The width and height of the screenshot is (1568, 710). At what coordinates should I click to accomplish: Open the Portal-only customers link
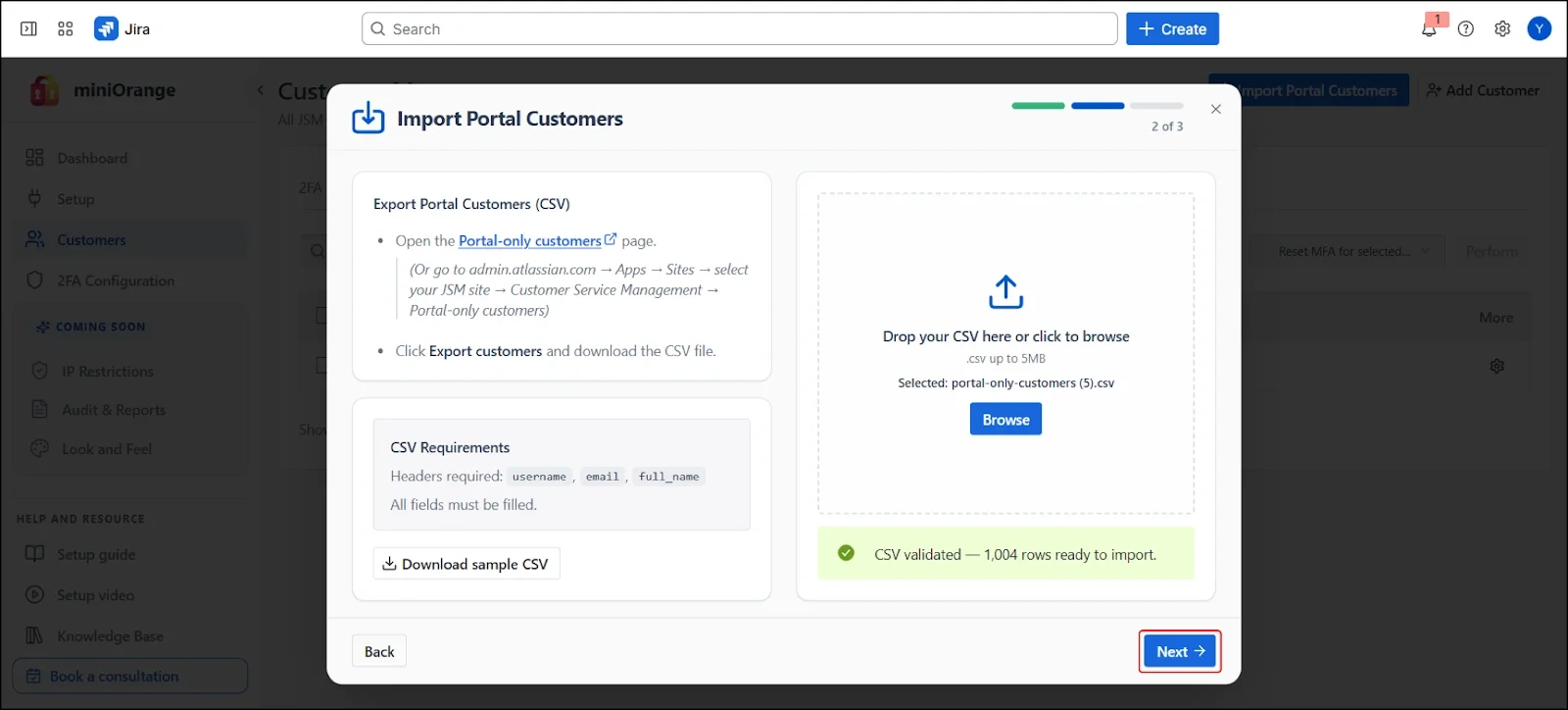[x=530, y=240]
